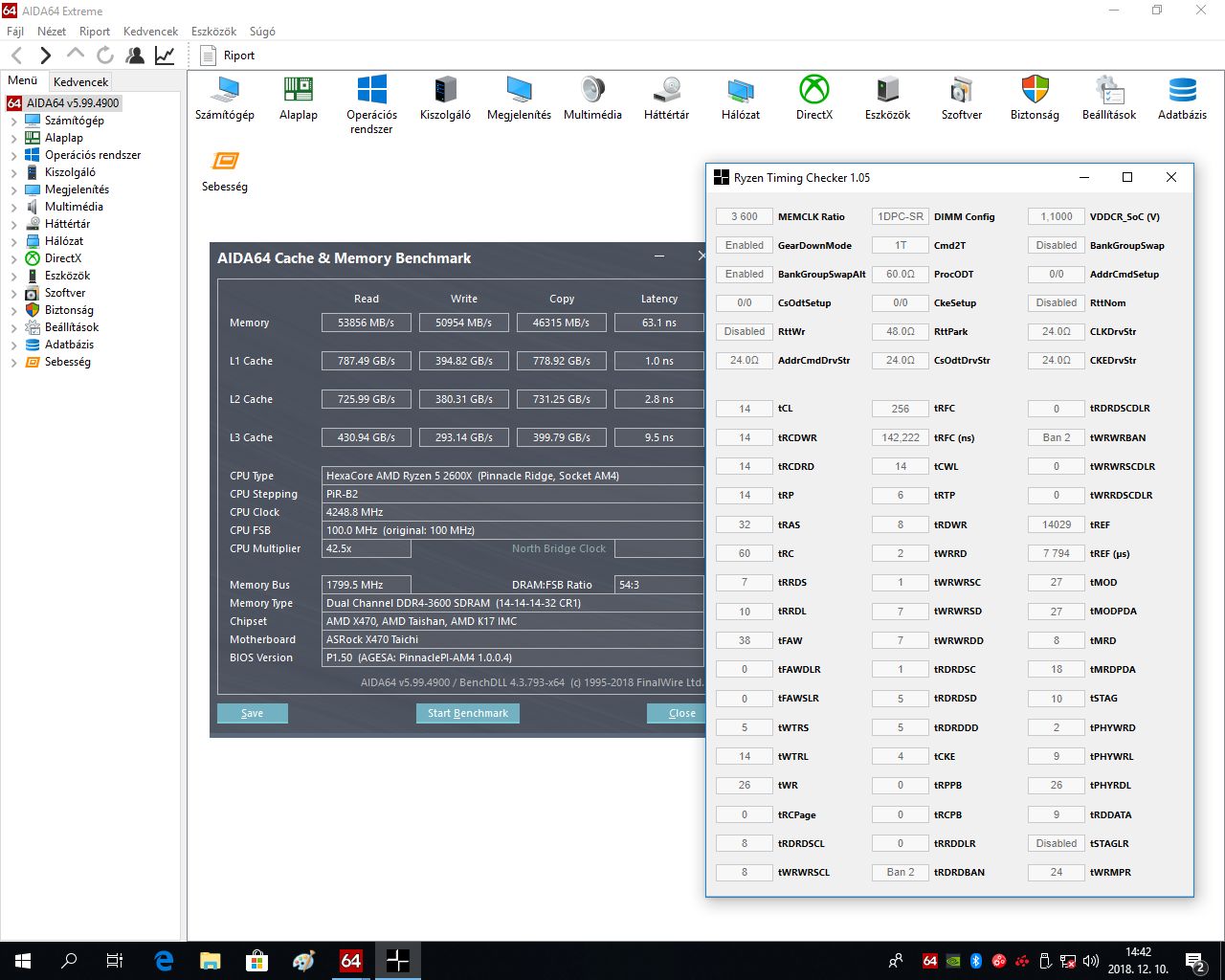Expand the Alaplap tree node

click(13, 138)
